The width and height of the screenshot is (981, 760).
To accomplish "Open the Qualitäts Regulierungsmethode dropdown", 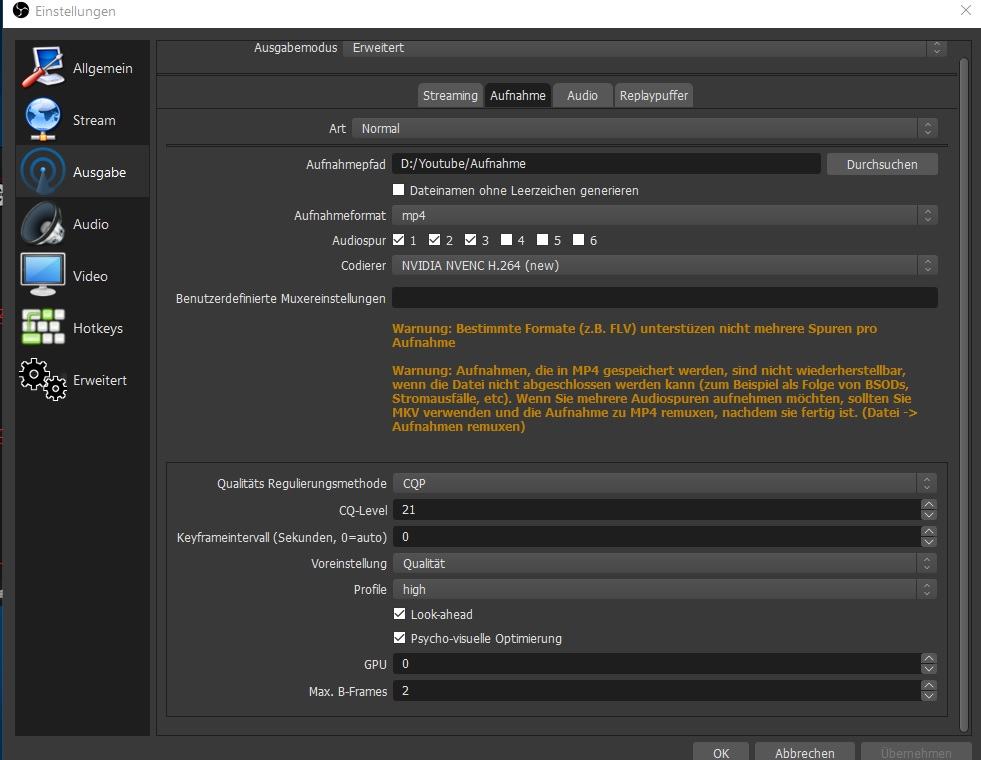I will [x=664, y=483].
